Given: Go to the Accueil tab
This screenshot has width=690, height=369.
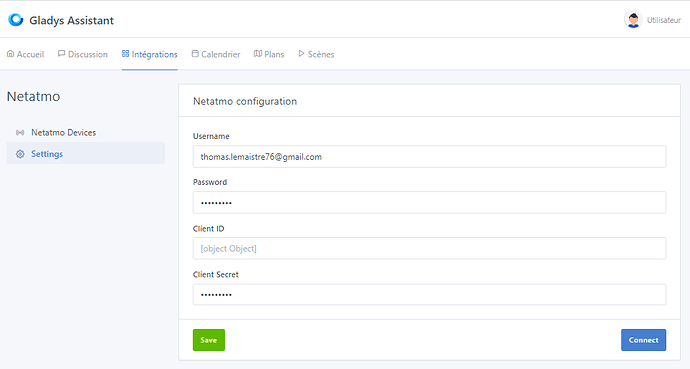Looking at the screenshot, I should coord(26,54).
